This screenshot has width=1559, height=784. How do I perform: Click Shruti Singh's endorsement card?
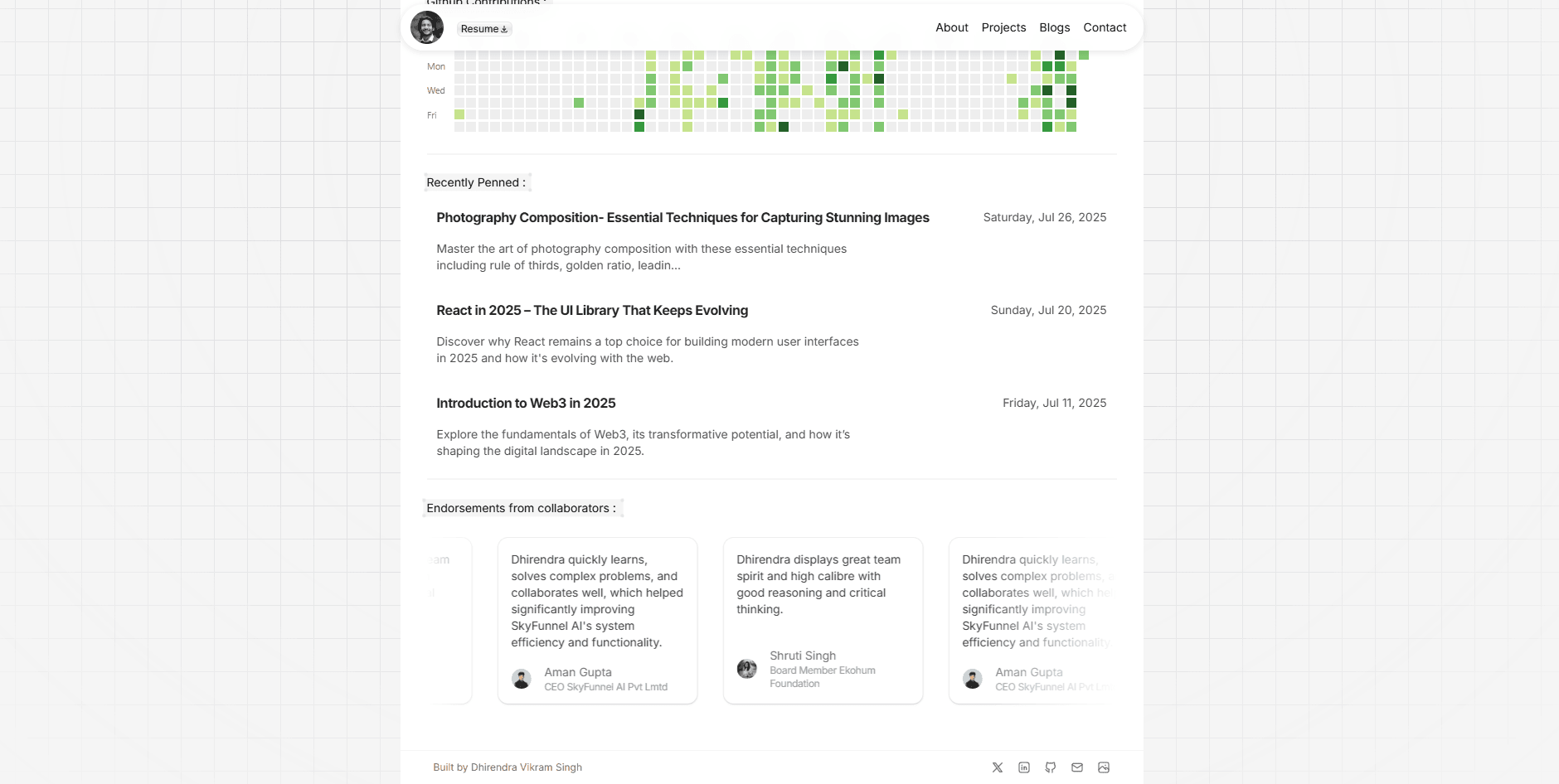pyautogui.click(x=823, y=621)
